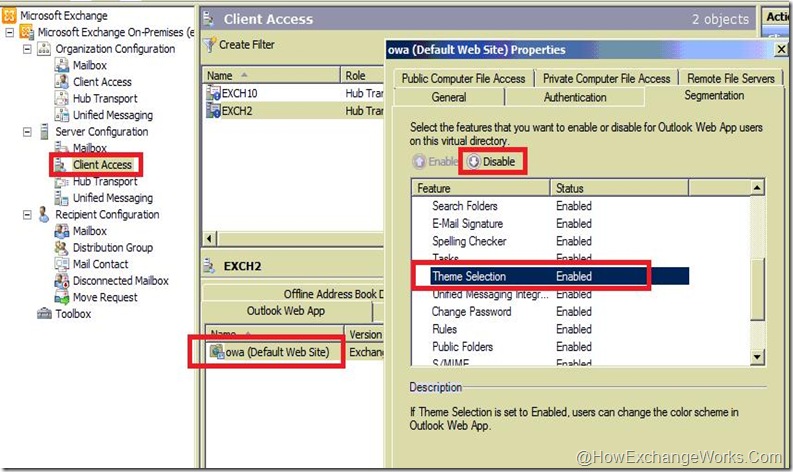Click the Disable arrow icon
The width and height of the screenshot is (793, 472).
coord(473,161)
